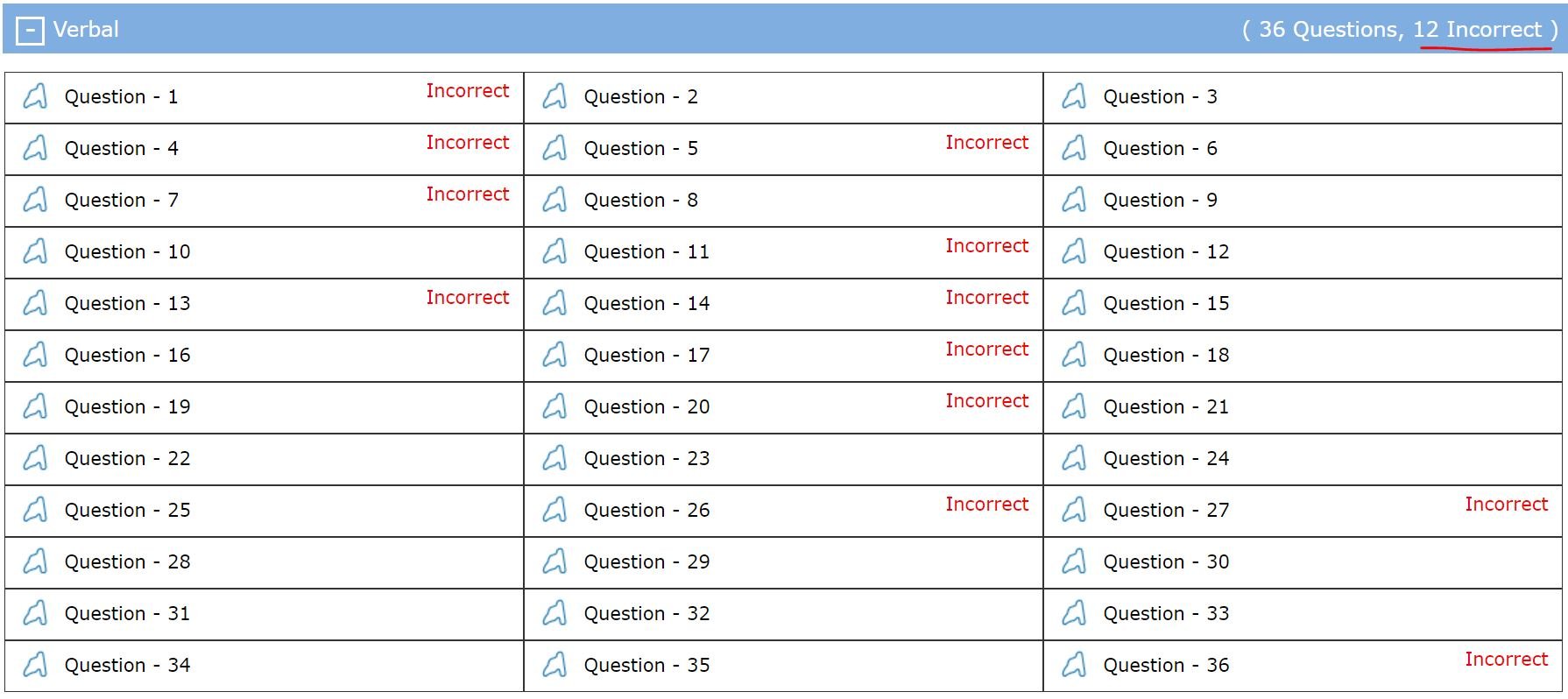Click the Question 35 icon

[554, 665]
